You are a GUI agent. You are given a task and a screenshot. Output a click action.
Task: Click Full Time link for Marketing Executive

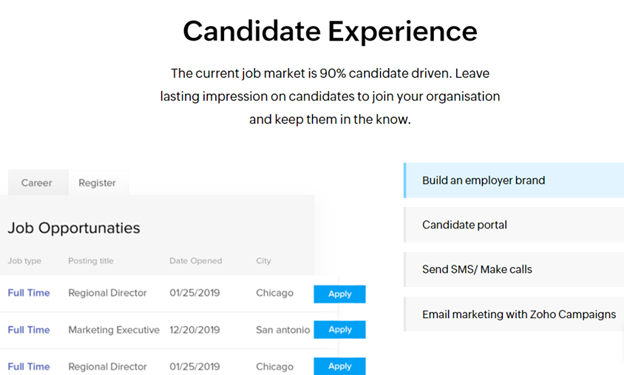(29, 330)
